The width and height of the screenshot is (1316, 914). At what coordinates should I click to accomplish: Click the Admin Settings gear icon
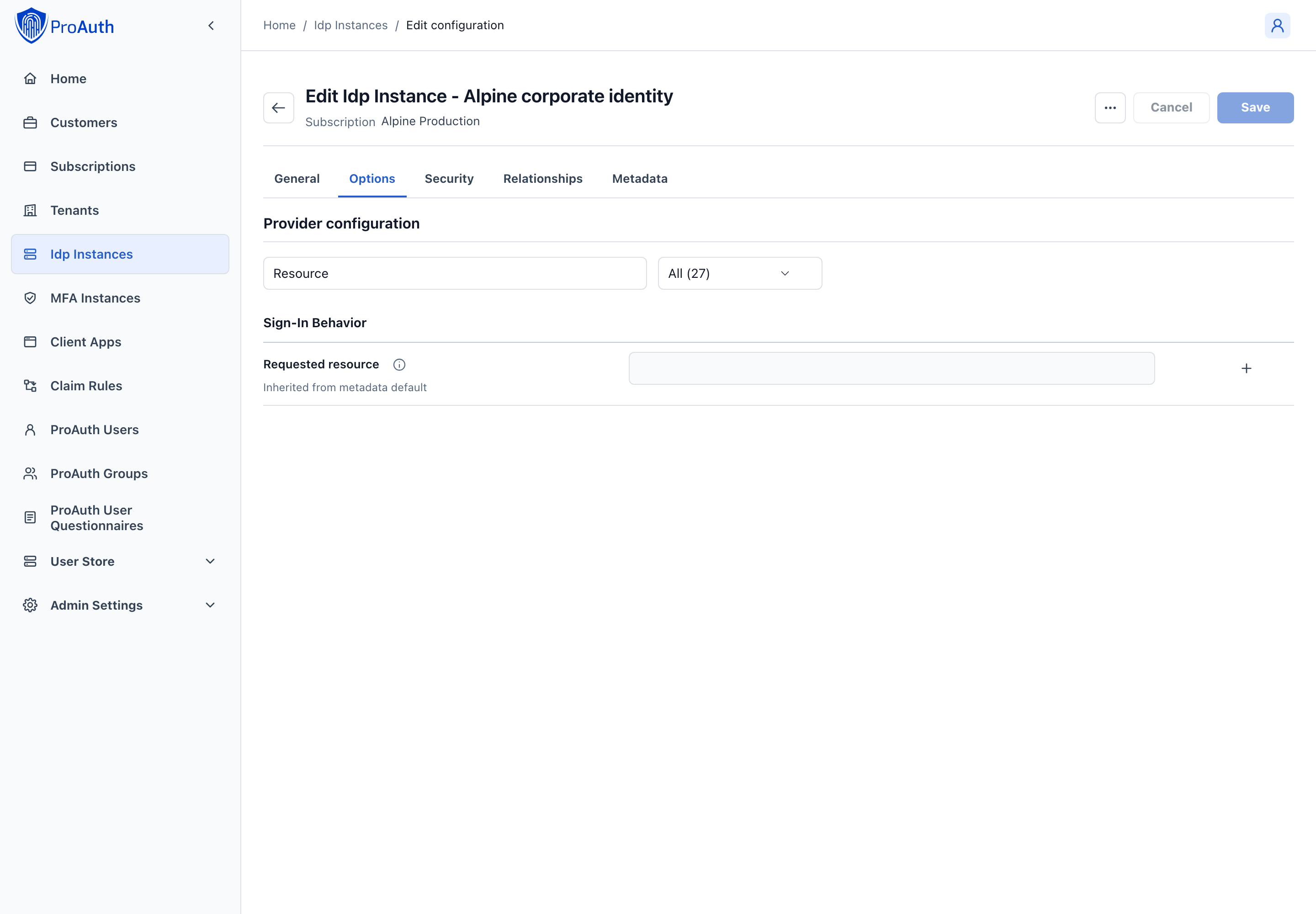click(30, 606)
